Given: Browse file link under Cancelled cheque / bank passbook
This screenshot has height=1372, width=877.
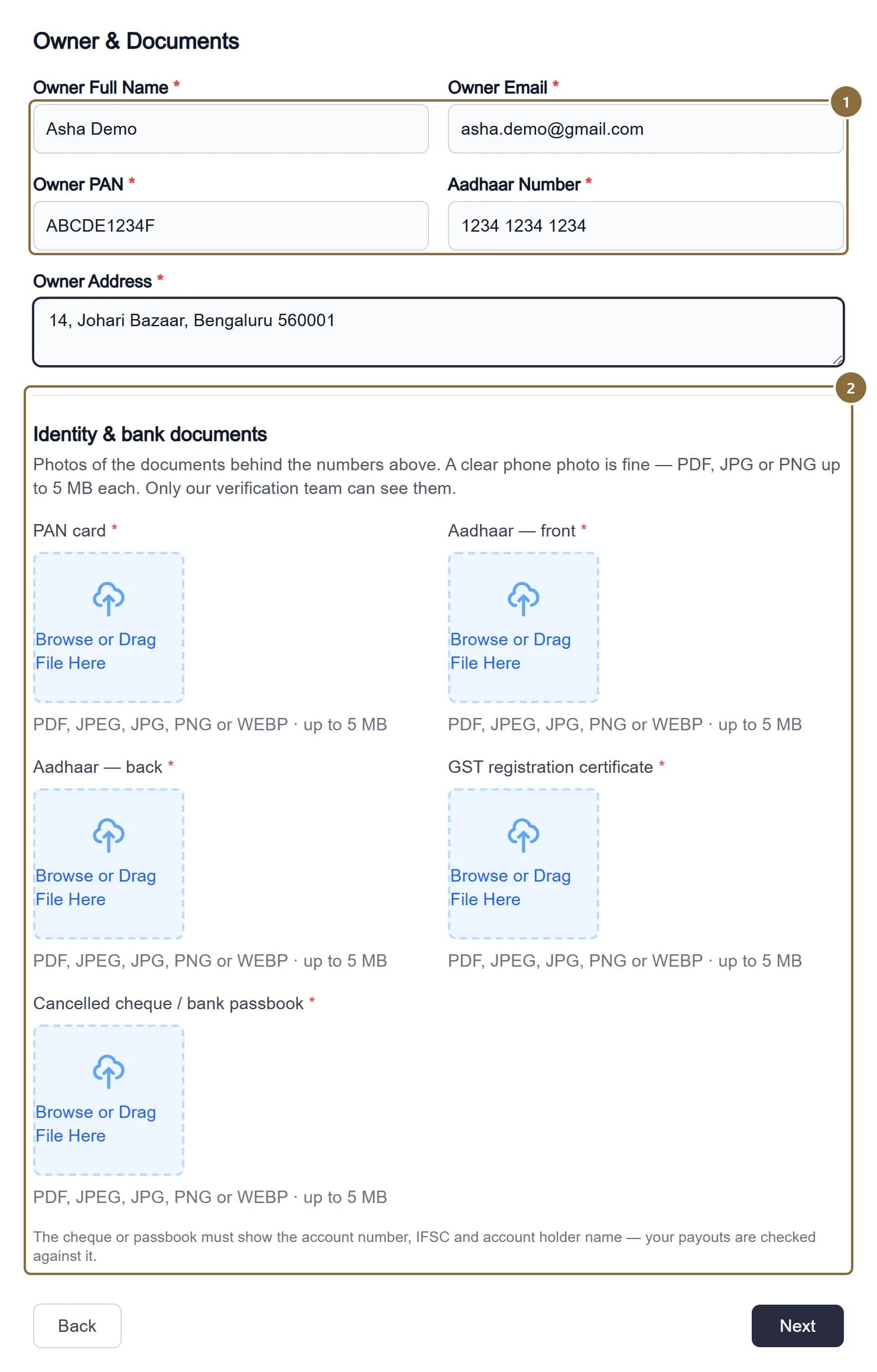Looking at the screenshot, I should pyautogui.click(x=96, y=1124).
